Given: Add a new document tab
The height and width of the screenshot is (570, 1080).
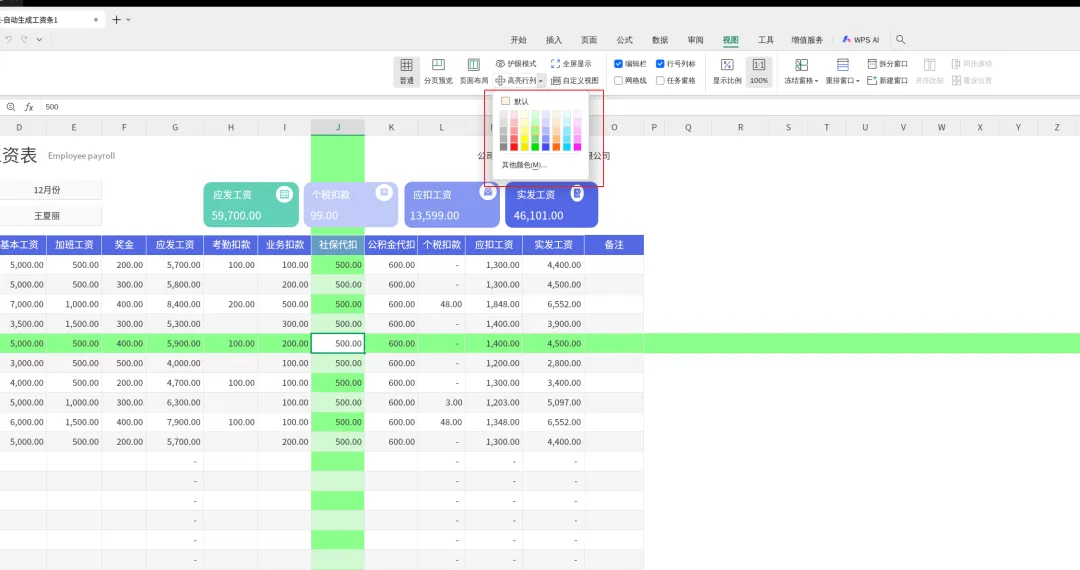Looking at the screenshot, I should click(116, 20).
